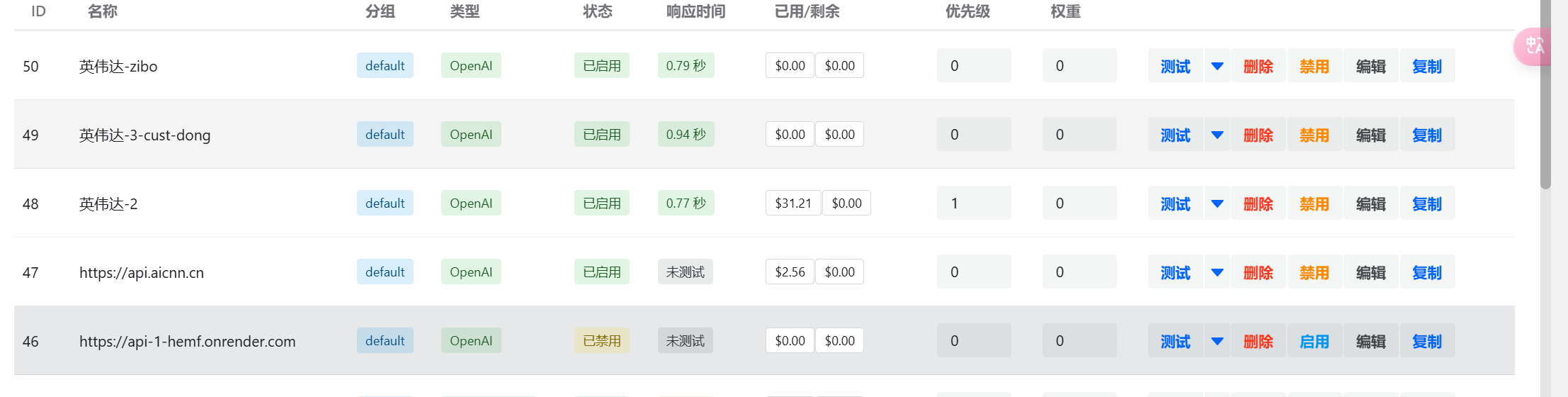Image resolution: width=1568 pixels, height=397 pixels.
Task: Delete the 英伟达-3-cust-dong channel
Action: click(1259, 135)
